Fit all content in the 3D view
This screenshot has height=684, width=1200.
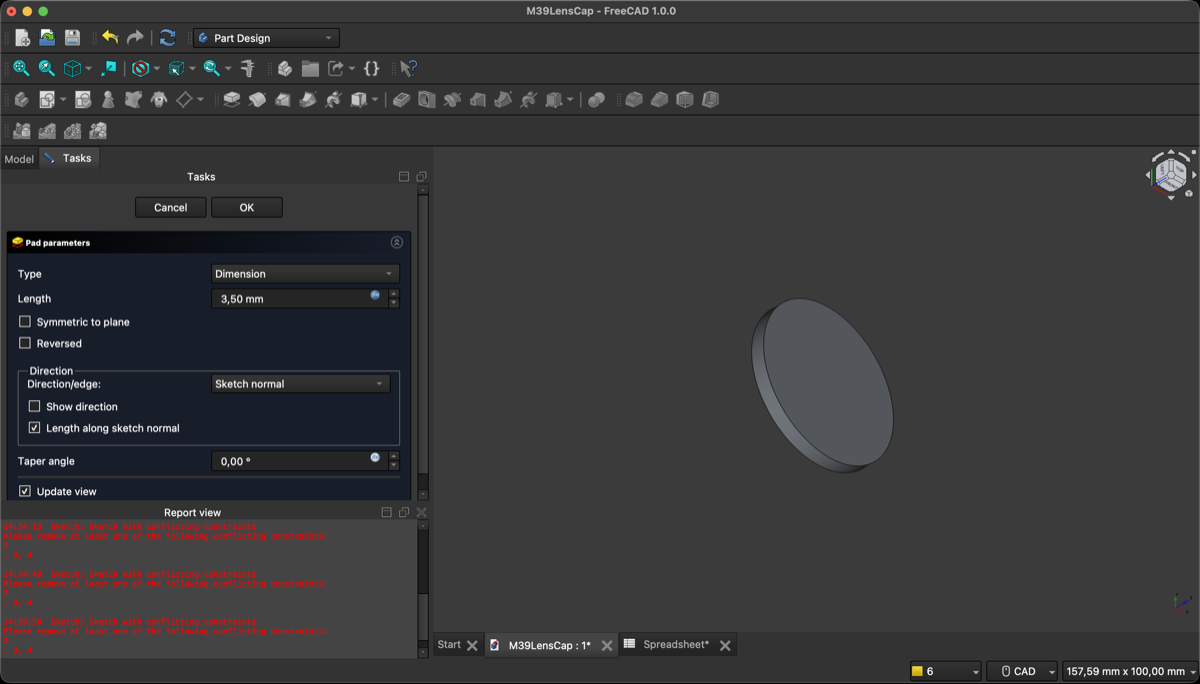20,68
